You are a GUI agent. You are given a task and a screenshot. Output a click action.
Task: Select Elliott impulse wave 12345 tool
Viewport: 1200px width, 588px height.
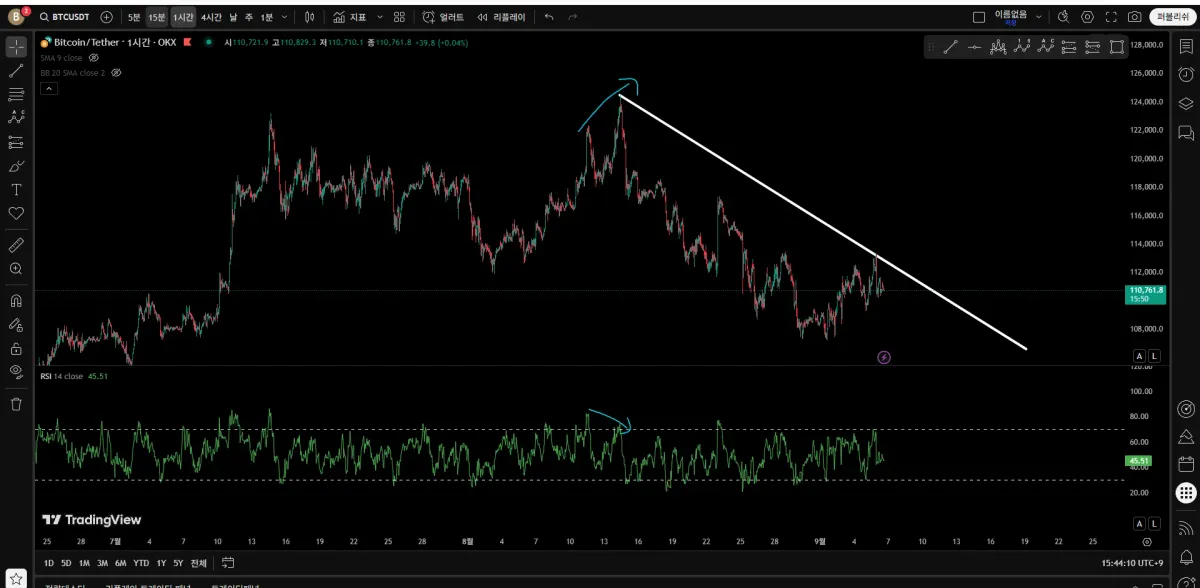pyautogui.click(x=1022, y=46)
